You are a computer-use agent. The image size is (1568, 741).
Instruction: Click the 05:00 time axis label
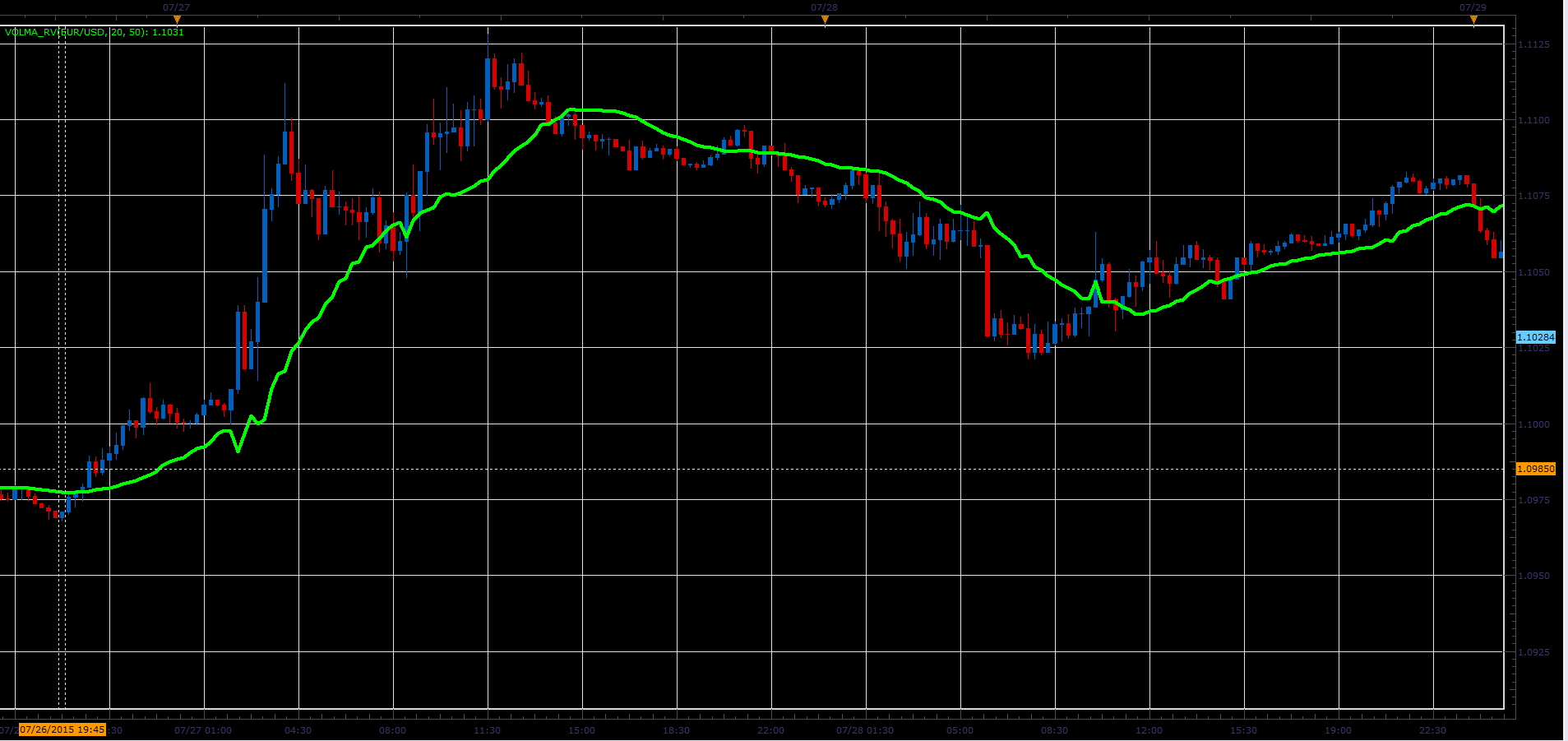960,730
